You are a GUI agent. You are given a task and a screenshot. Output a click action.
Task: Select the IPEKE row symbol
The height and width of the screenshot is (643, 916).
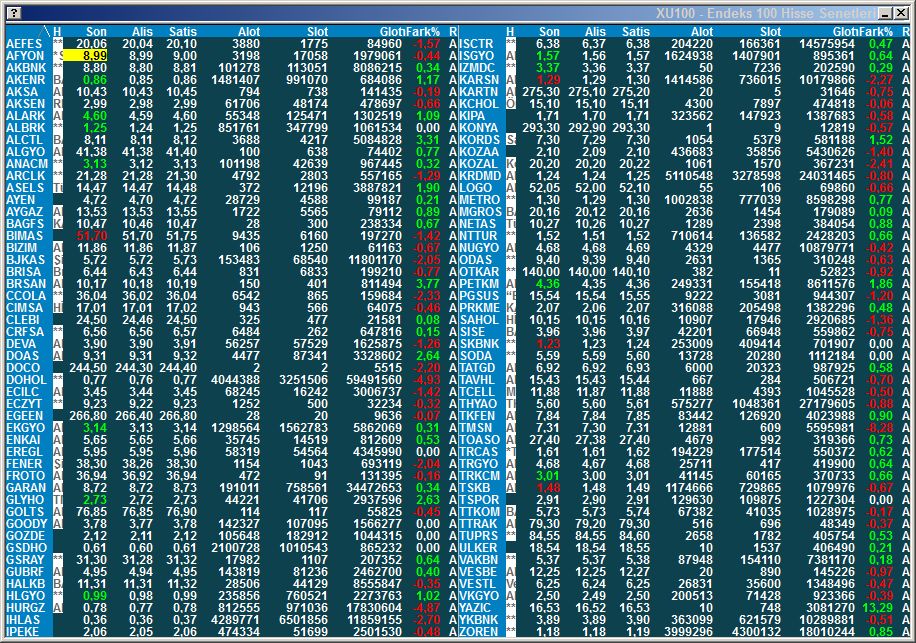coord(23,631)
